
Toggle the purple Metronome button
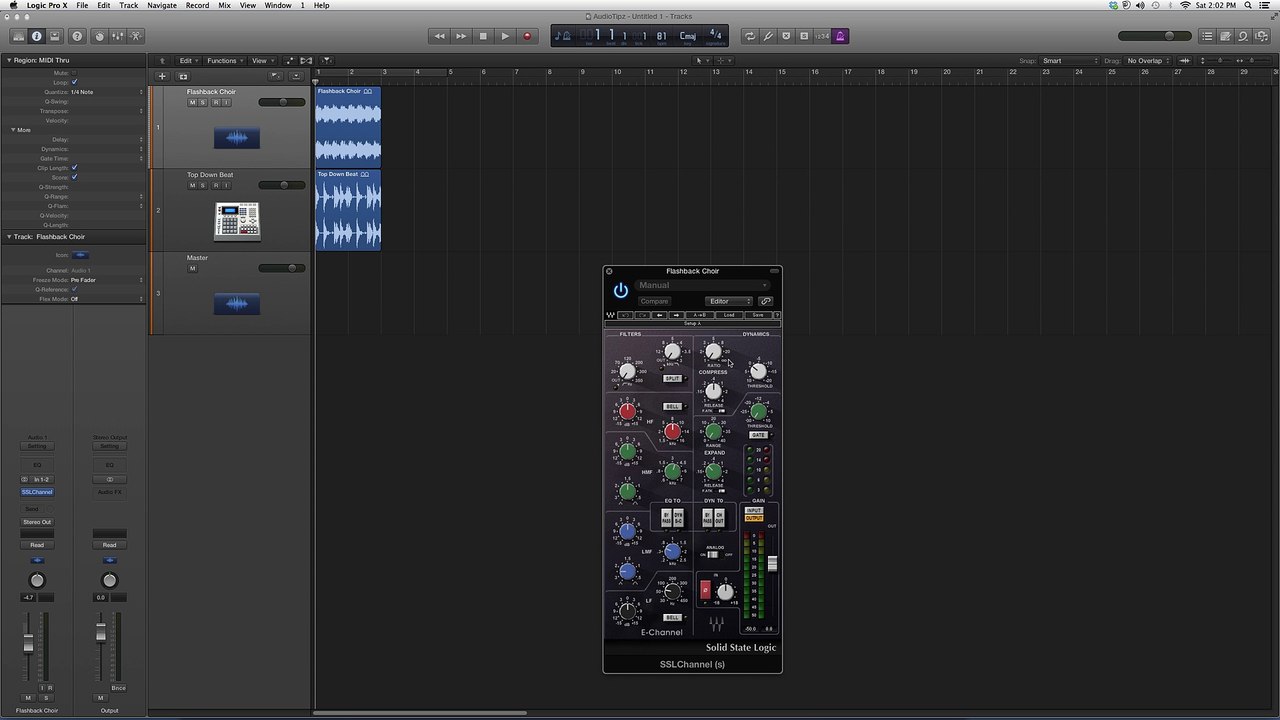840,36
